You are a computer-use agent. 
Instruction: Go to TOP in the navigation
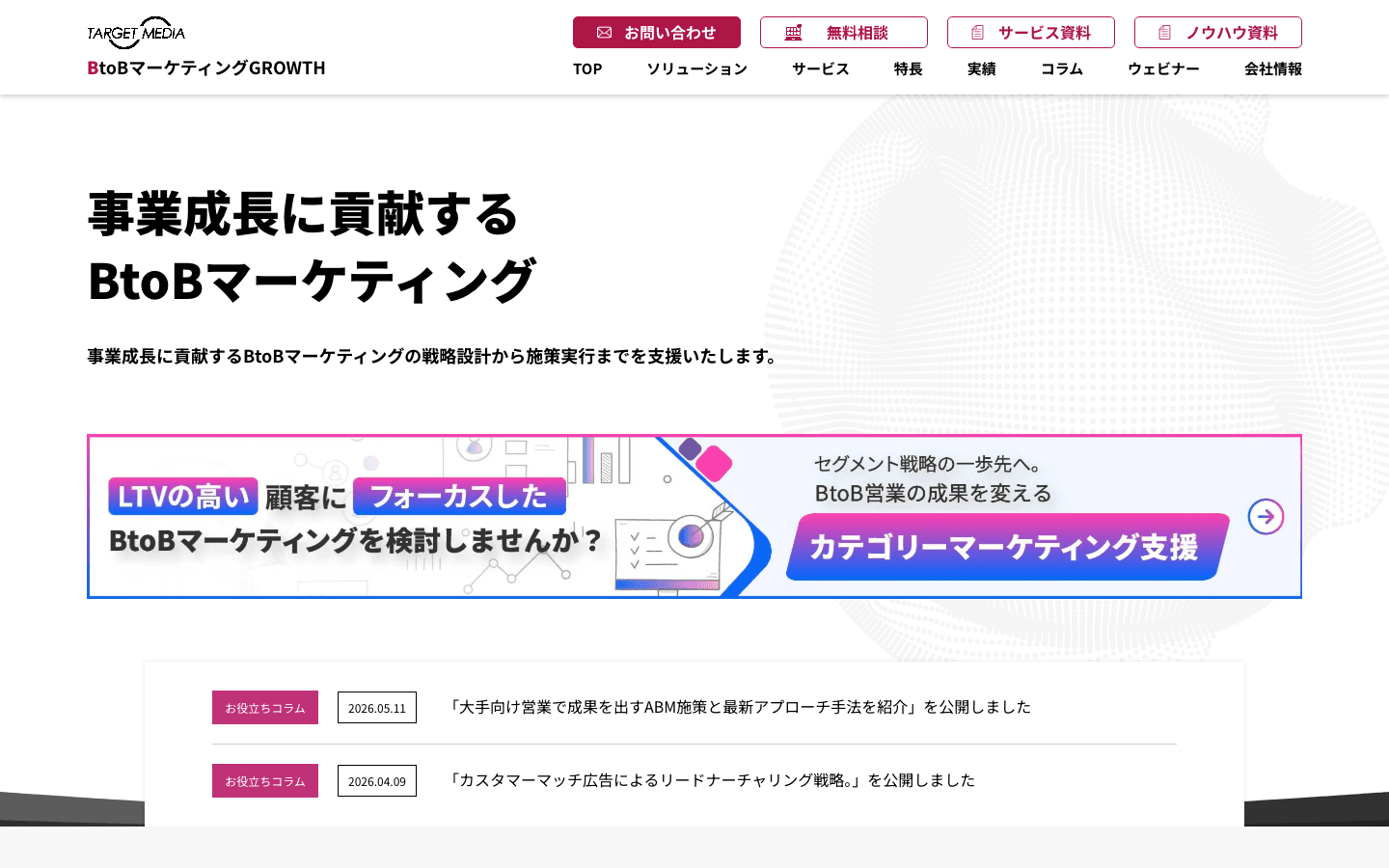pyautogui.click(x=587, y=68)
